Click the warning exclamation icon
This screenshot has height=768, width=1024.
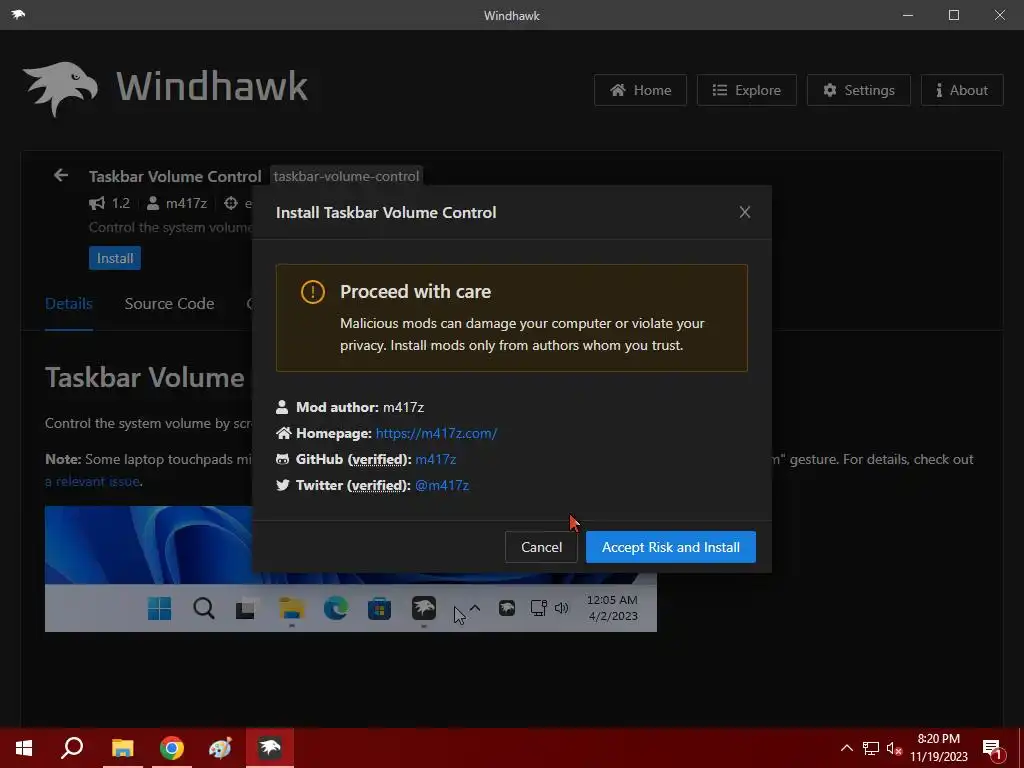(x=313, y=292)
